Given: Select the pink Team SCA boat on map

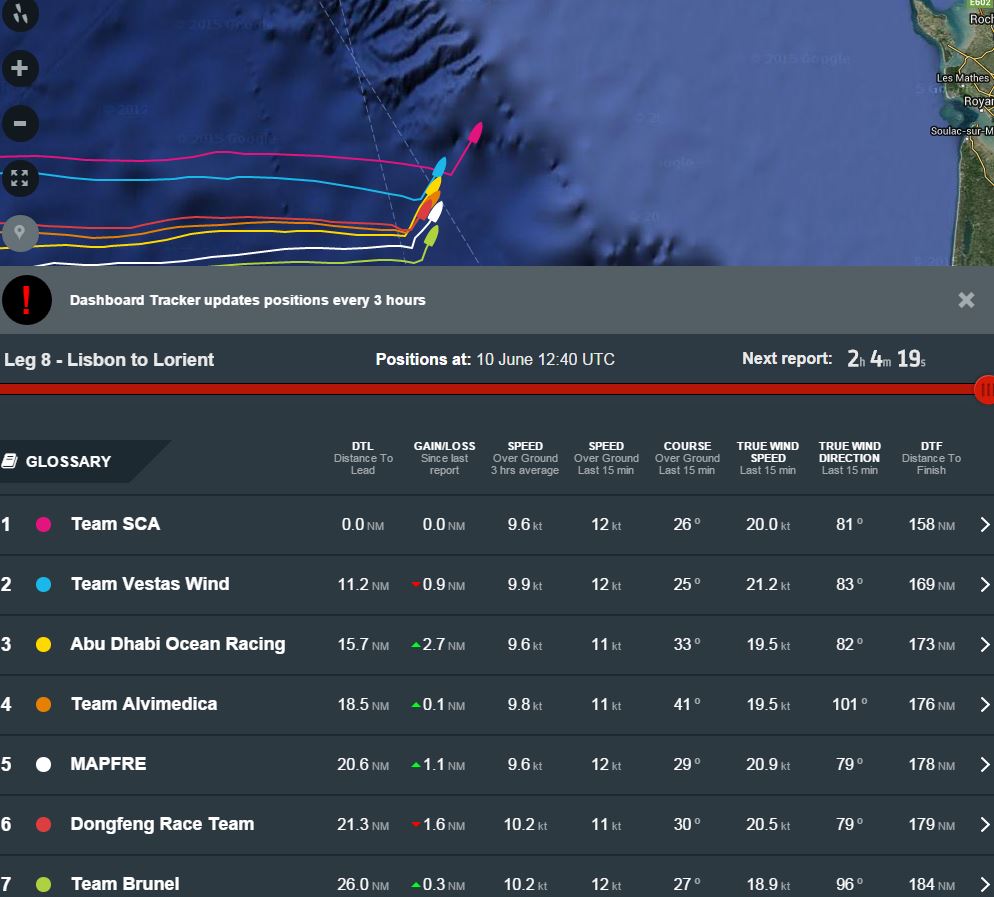Looking at the screenshot, I should pyautogui.click(x=475, y=133).
